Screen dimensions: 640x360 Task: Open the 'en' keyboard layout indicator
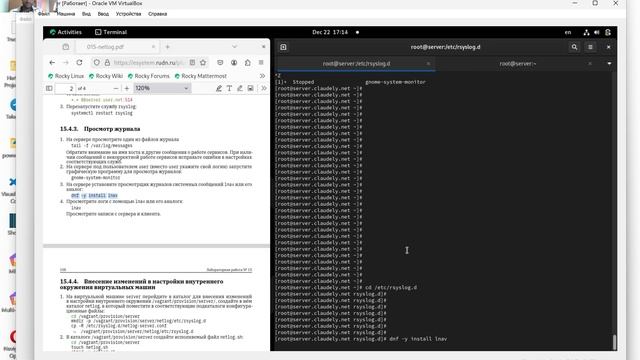[568, 32]
